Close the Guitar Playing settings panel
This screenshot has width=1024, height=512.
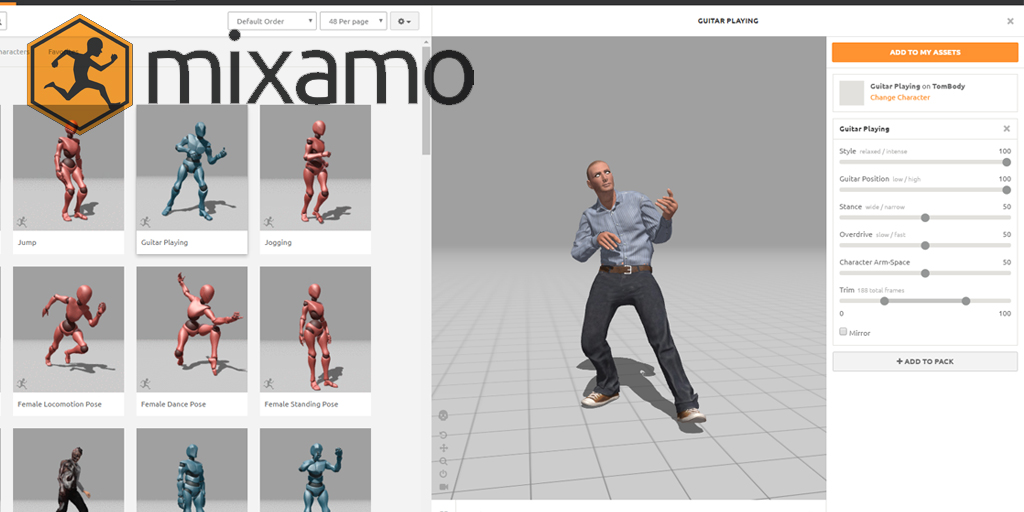coord(1006,129)
